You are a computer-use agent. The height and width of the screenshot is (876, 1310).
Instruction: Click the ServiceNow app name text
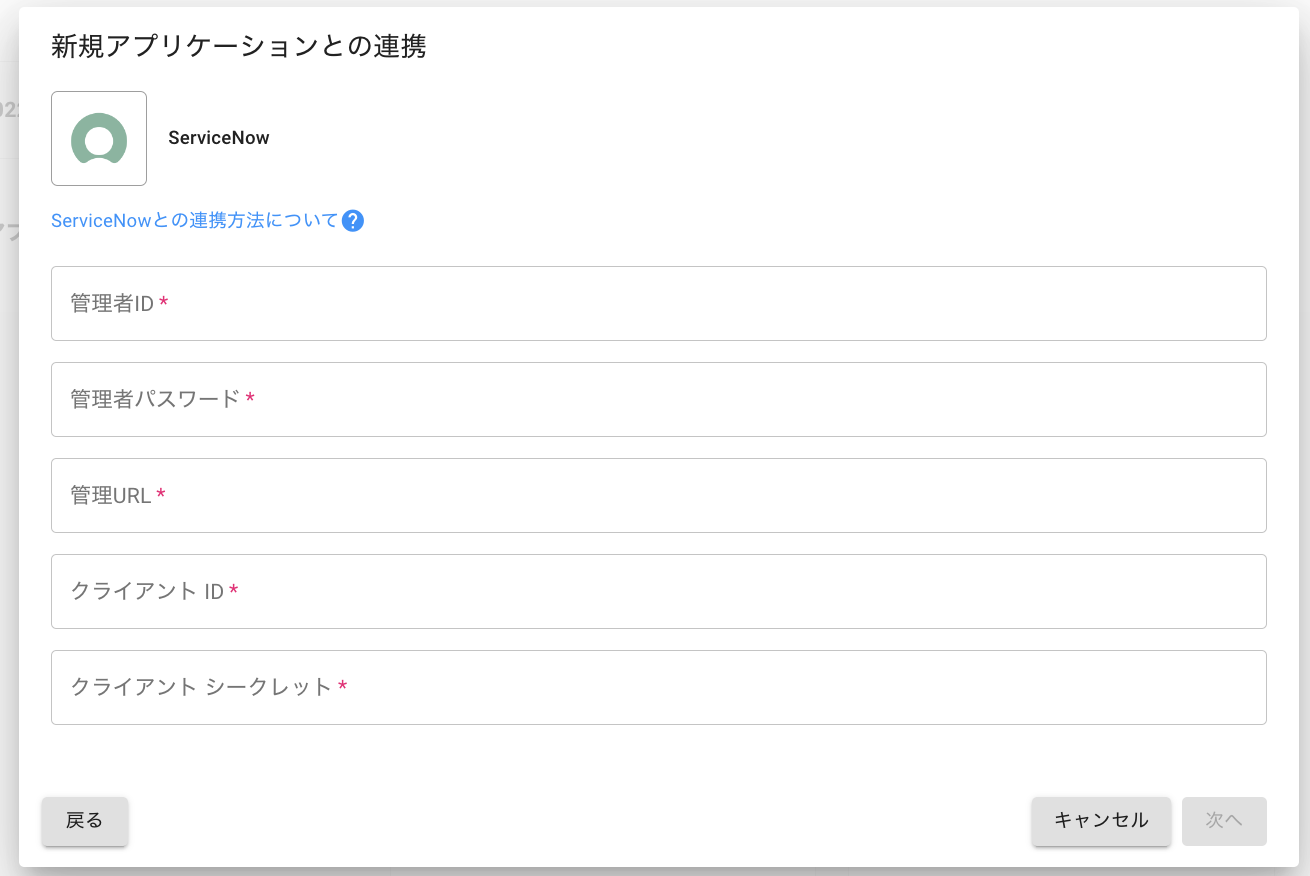pyautogui.click(x=219, y=138)
